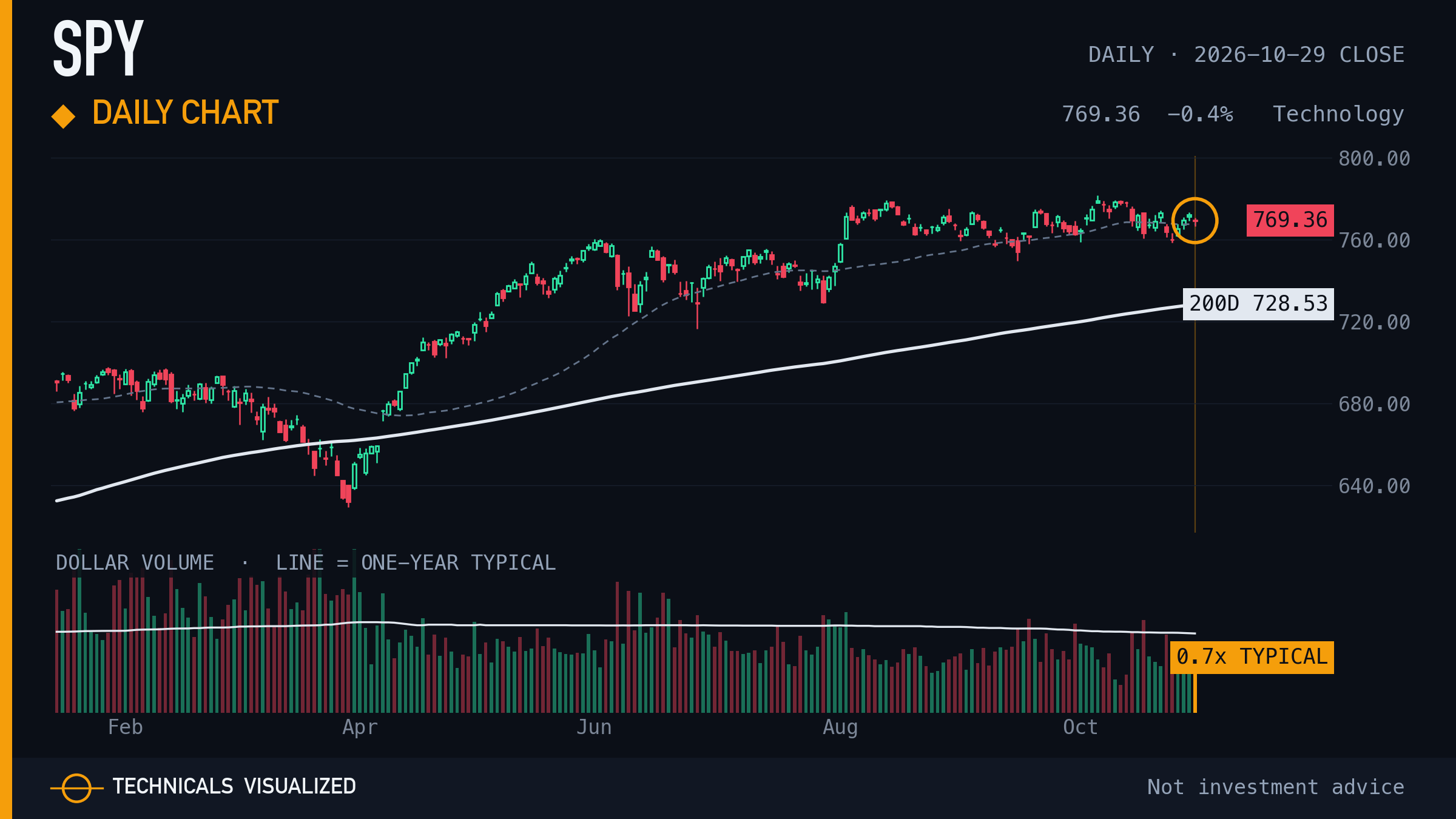Click the Aug month axis label

click(840, 728)
